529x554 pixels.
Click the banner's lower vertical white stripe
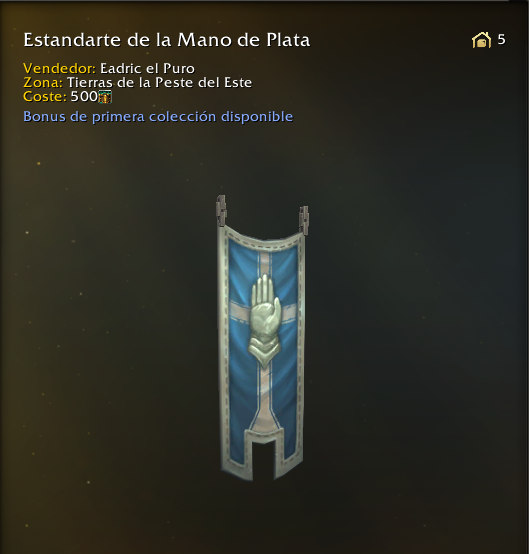pyautogui.click(x=264, y=394)
